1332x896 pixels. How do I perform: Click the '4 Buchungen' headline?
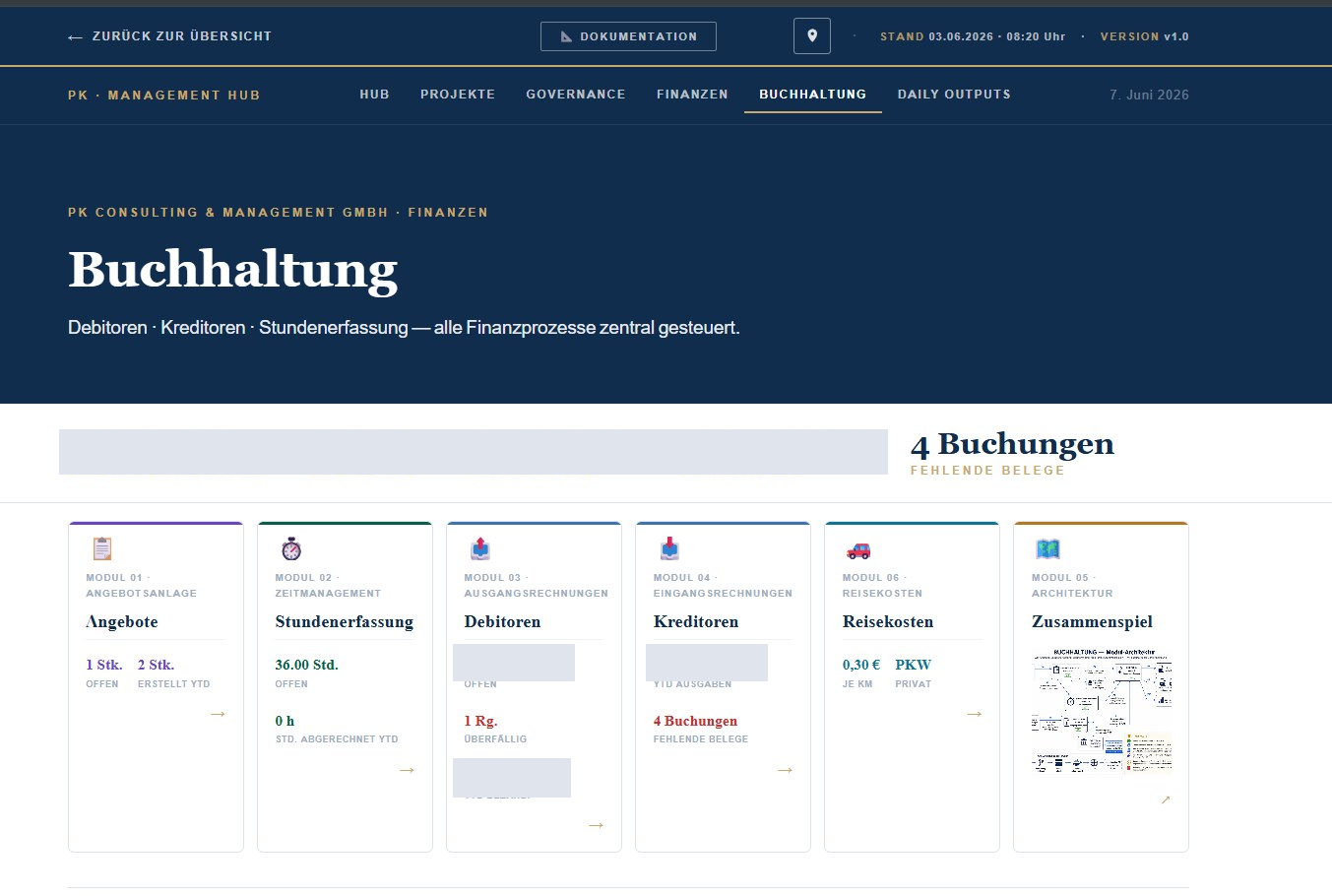click(x=1012, y=445)
